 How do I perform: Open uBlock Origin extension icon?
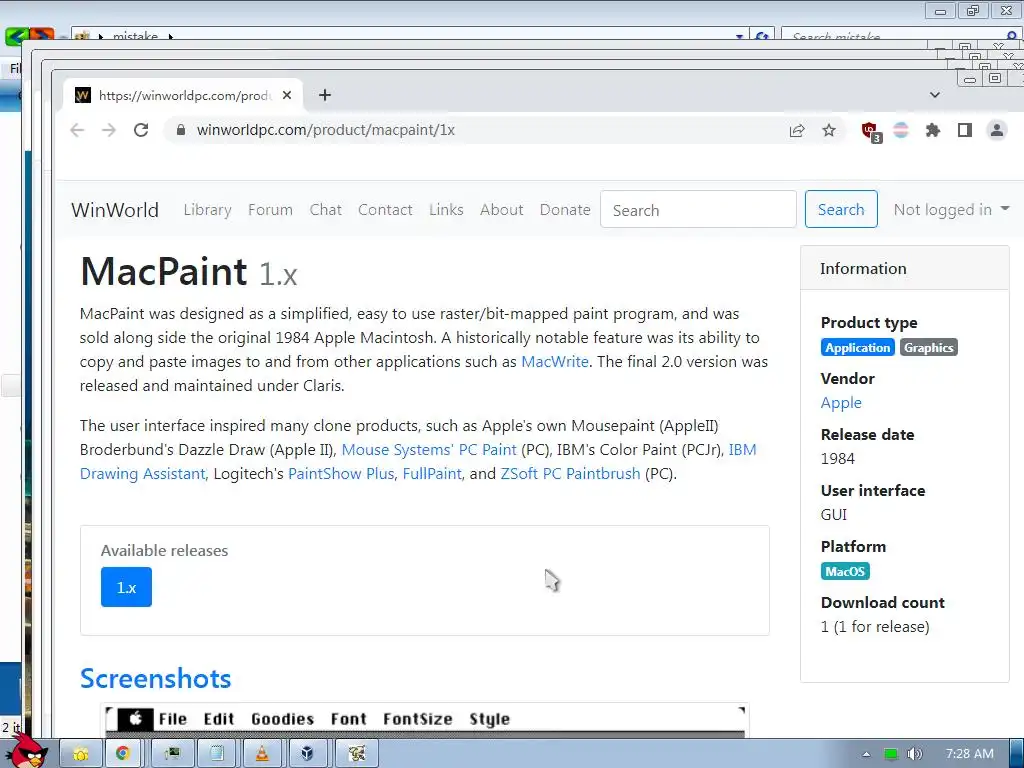[871, 131]
